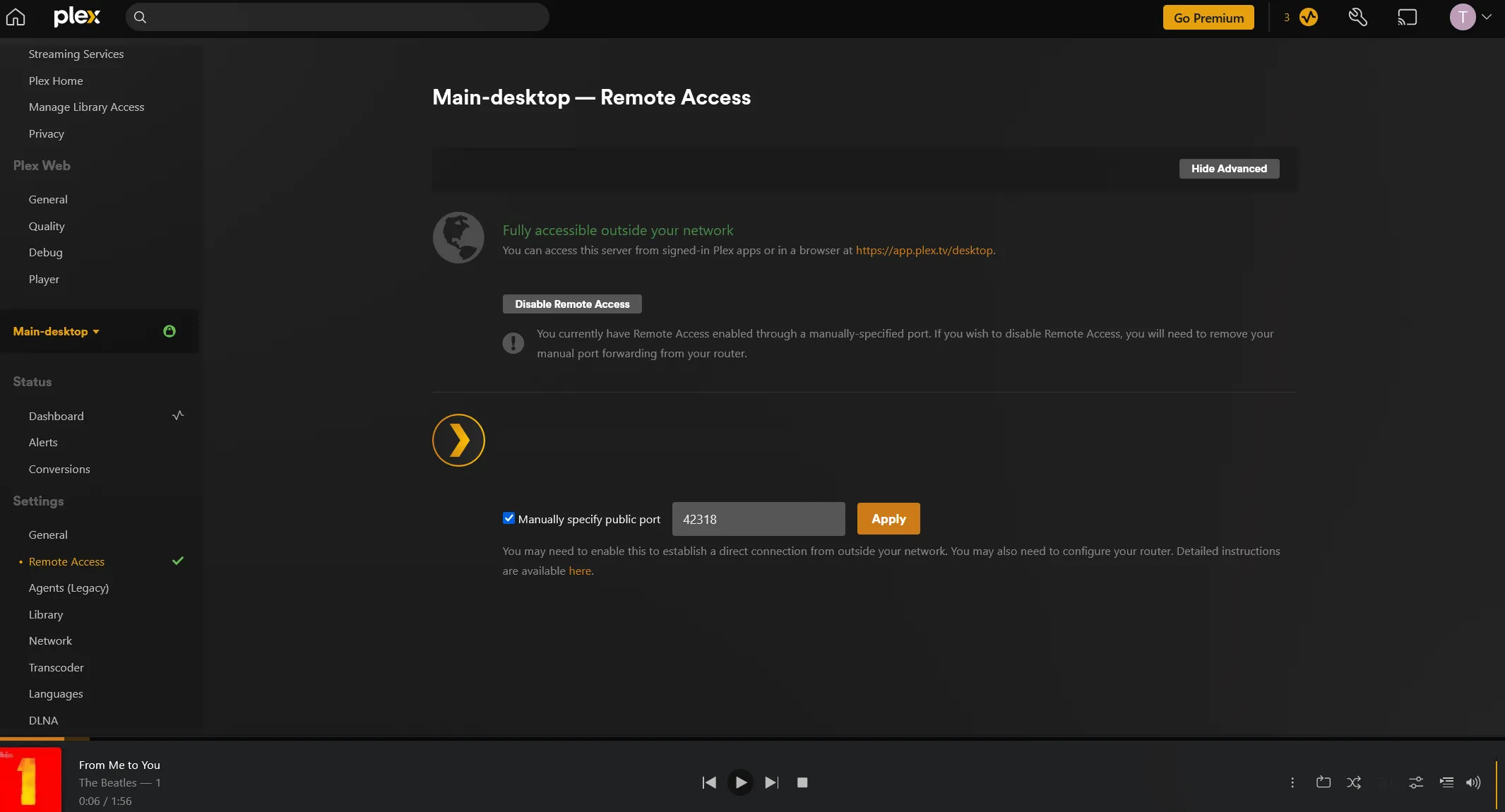Click the yellow Plex chevron circle icon
The image size is (1505, 812).
(x=458, y=440)
